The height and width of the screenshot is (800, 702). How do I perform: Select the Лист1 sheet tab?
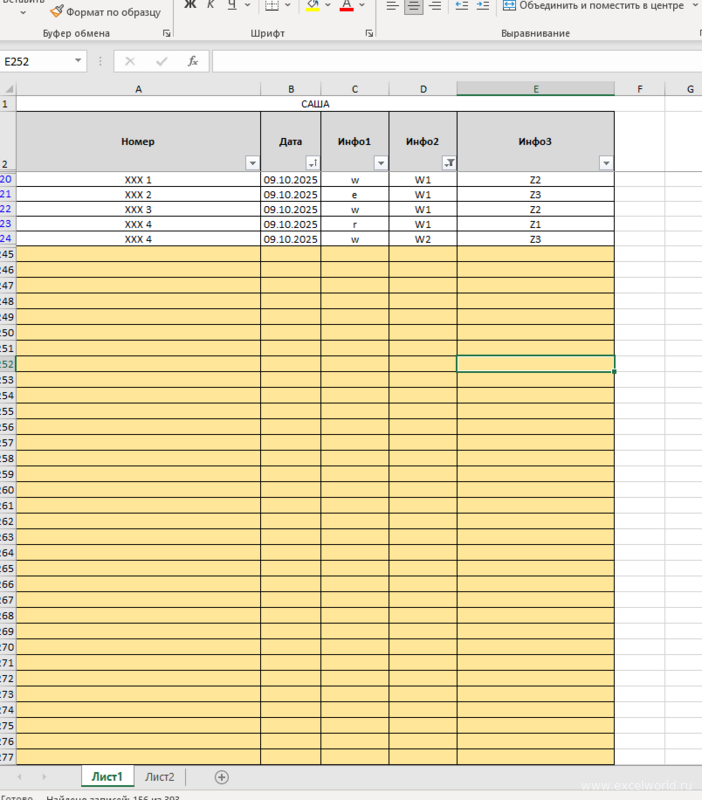(107, 777)
